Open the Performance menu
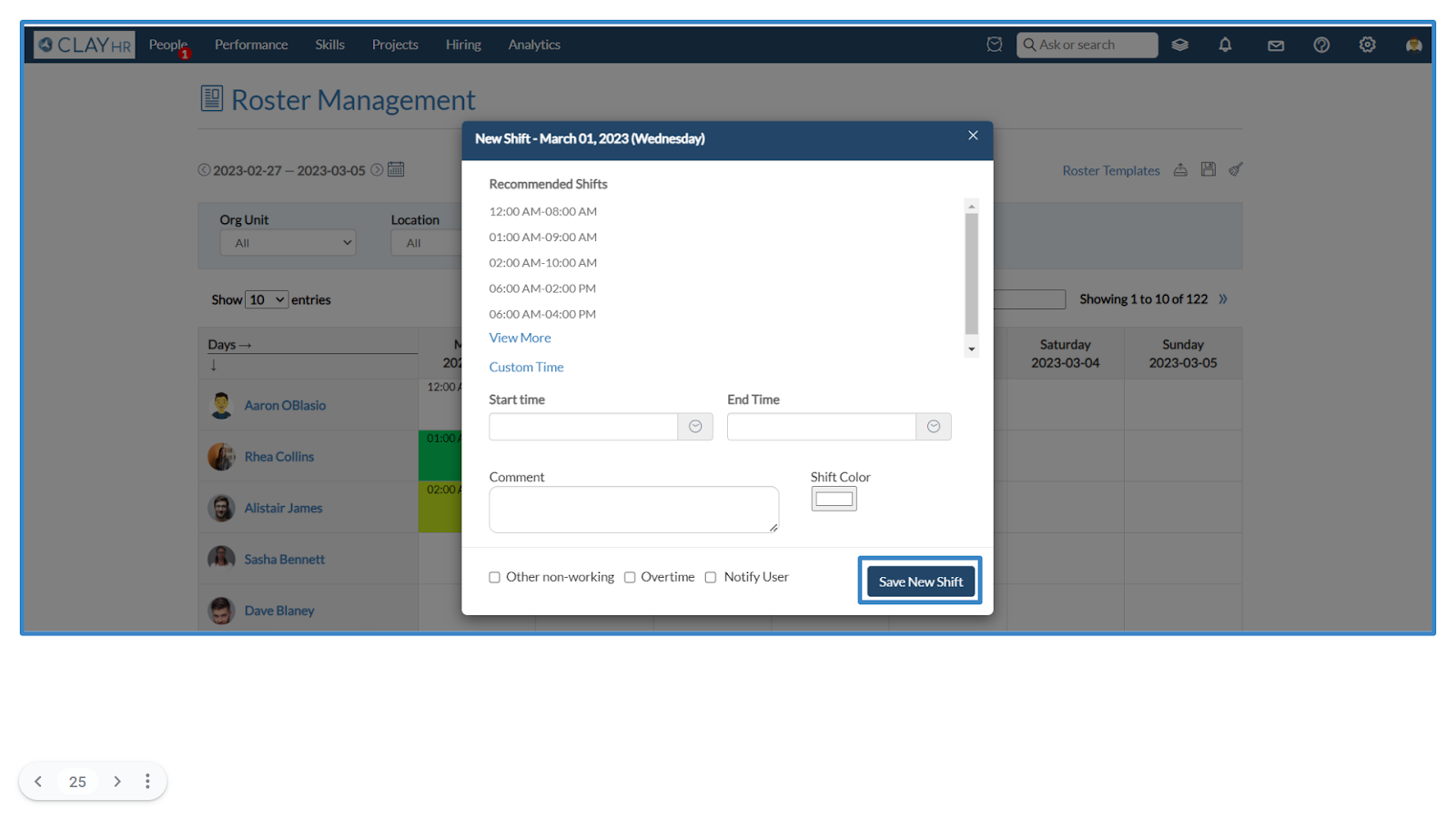Image resolution: width=1456 pixels, height=819 pixels. (251, 45)
